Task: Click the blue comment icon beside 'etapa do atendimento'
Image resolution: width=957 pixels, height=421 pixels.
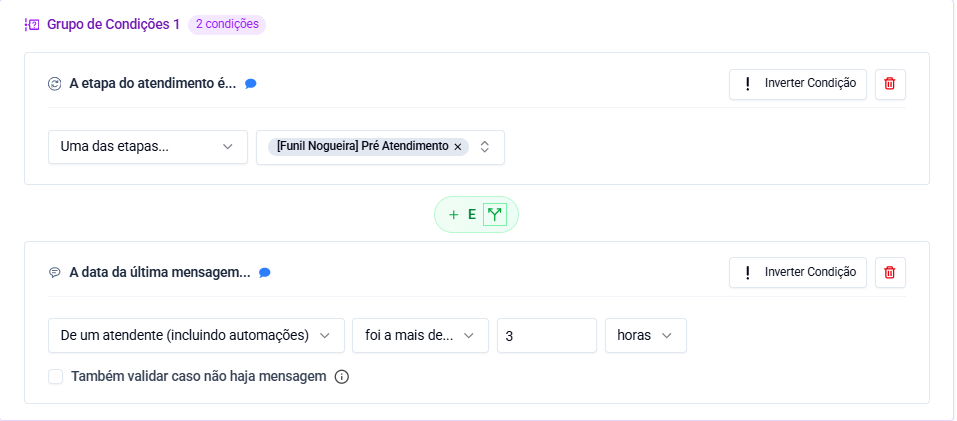Action: 251,84
